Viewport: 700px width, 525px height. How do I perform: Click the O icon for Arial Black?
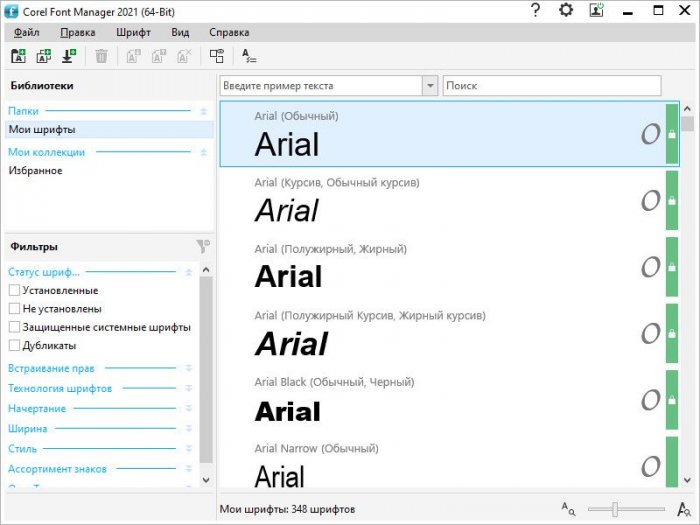click(x=650, y=400)
